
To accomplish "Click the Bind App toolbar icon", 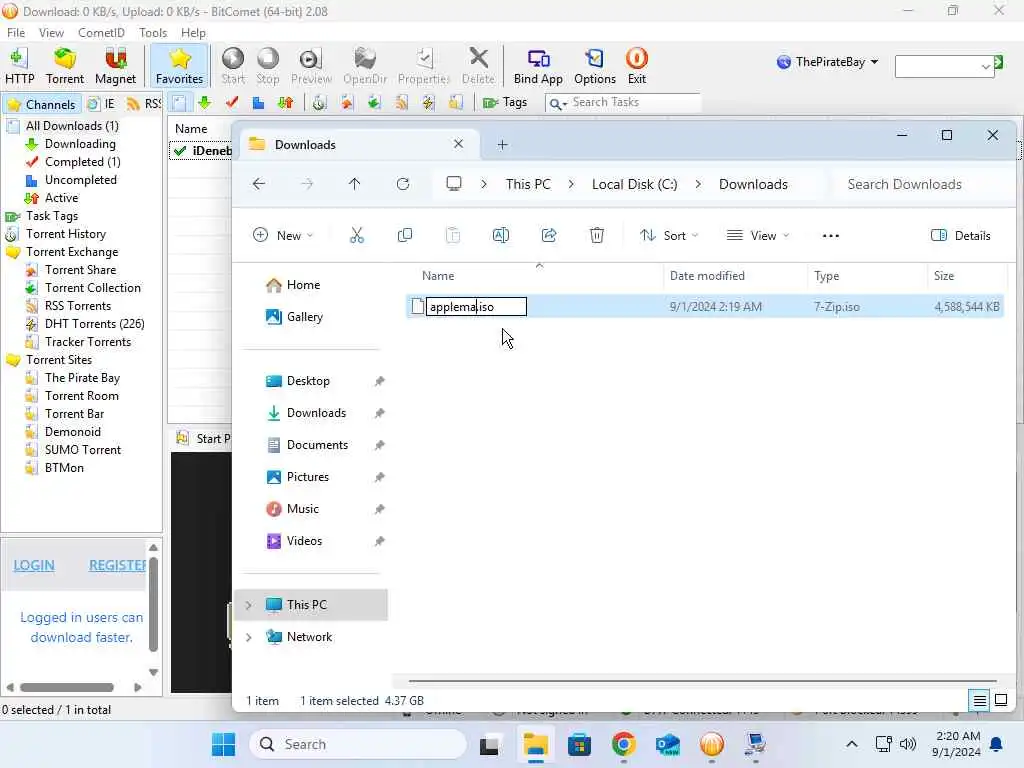I will (538, 66).
